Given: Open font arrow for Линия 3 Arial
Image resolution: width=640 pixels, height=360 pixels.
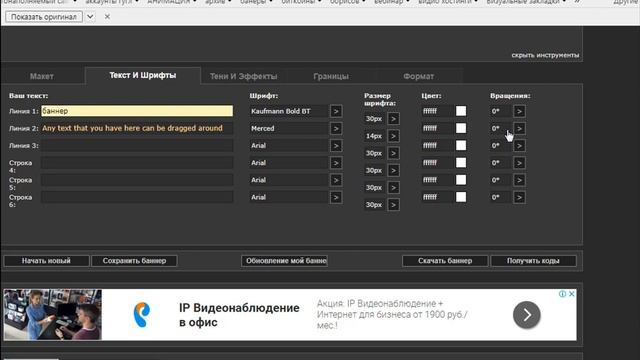Looking at the screenshot, I should click(336, 146).
